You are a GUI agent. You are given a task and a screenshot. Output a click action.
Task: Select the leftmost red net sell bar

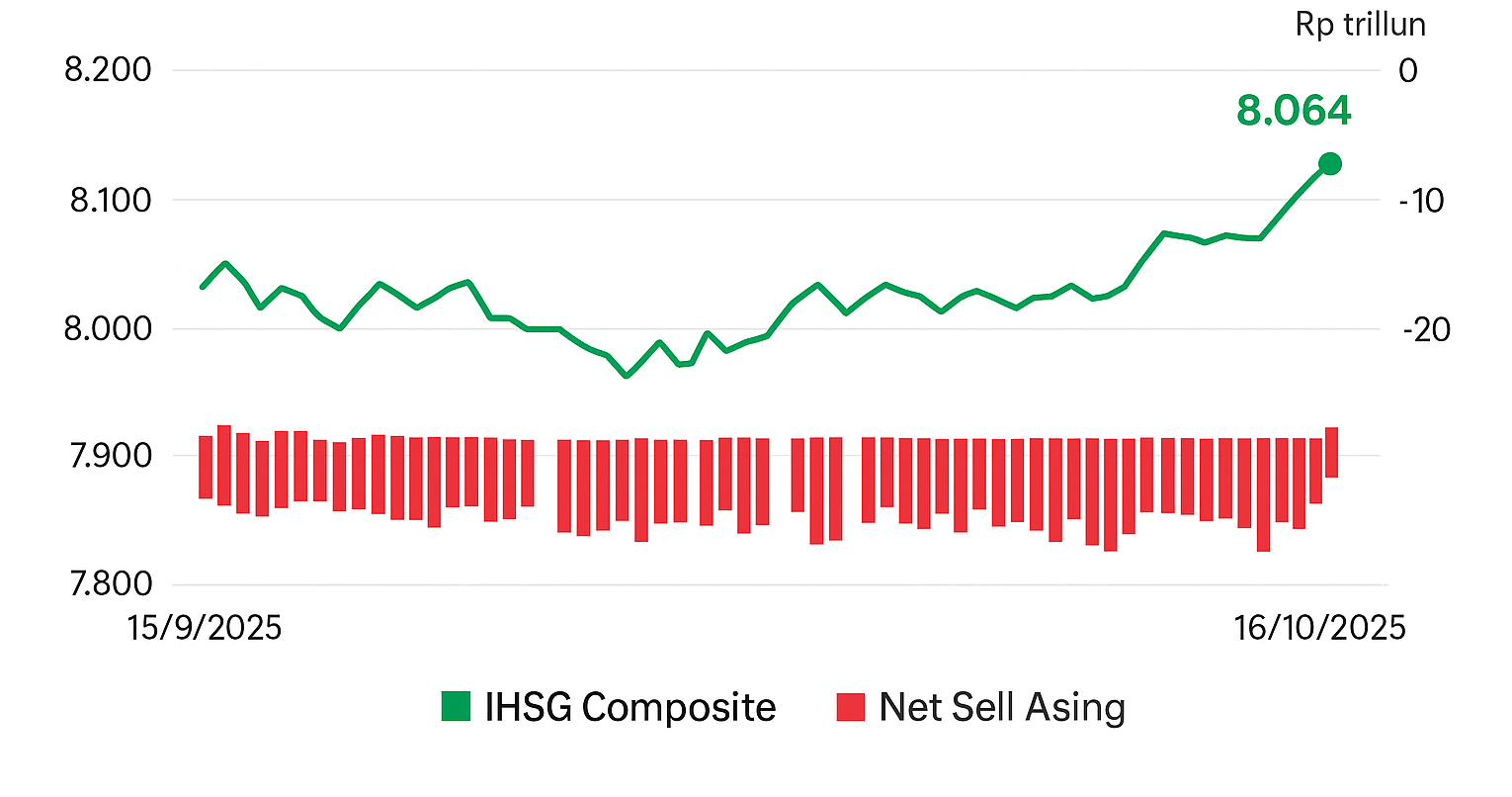[x=206, y=467]
